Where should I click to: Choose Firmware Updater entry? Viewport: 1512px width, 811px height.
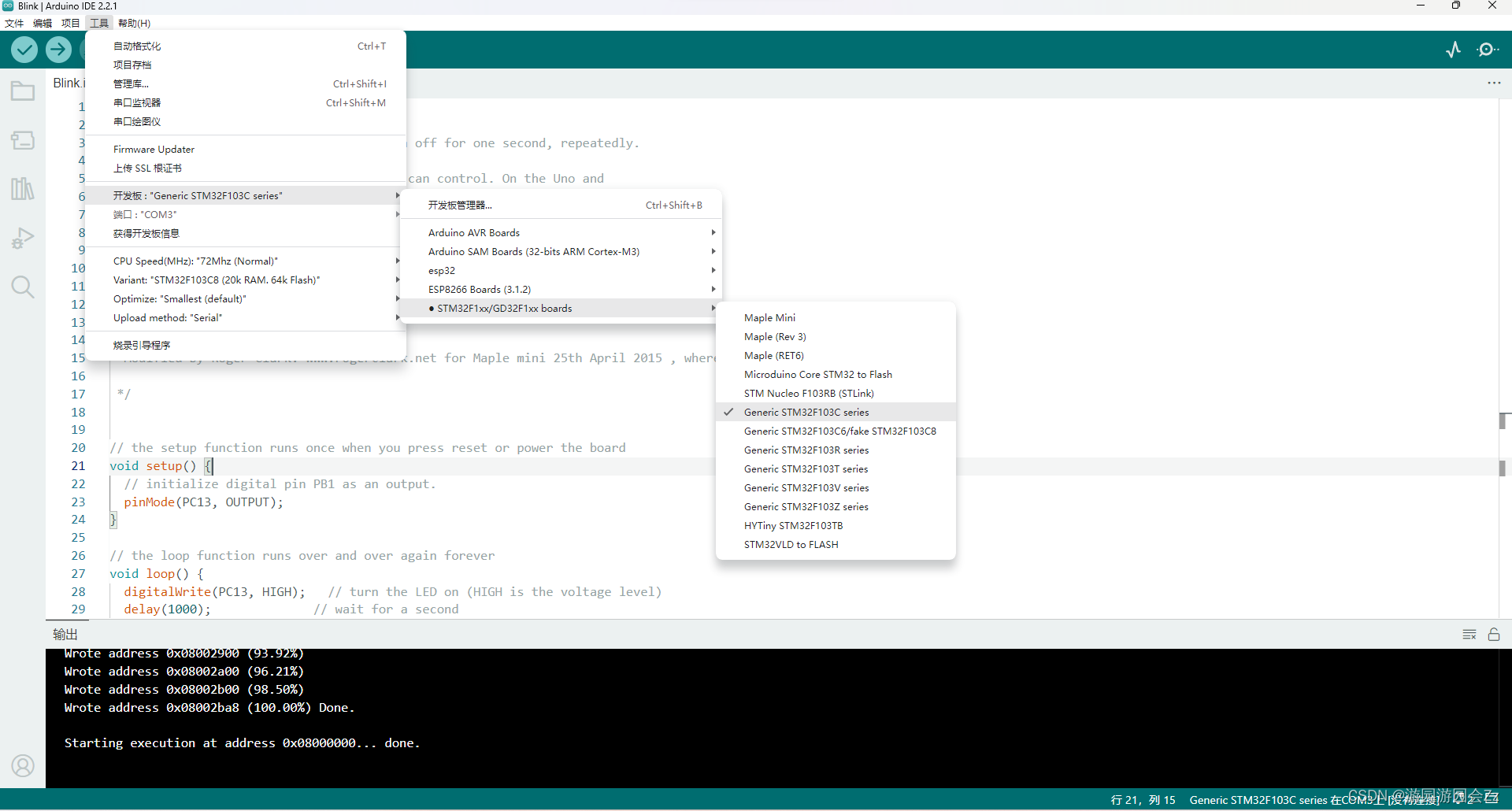pyautogui.click(x=245, y=149)
